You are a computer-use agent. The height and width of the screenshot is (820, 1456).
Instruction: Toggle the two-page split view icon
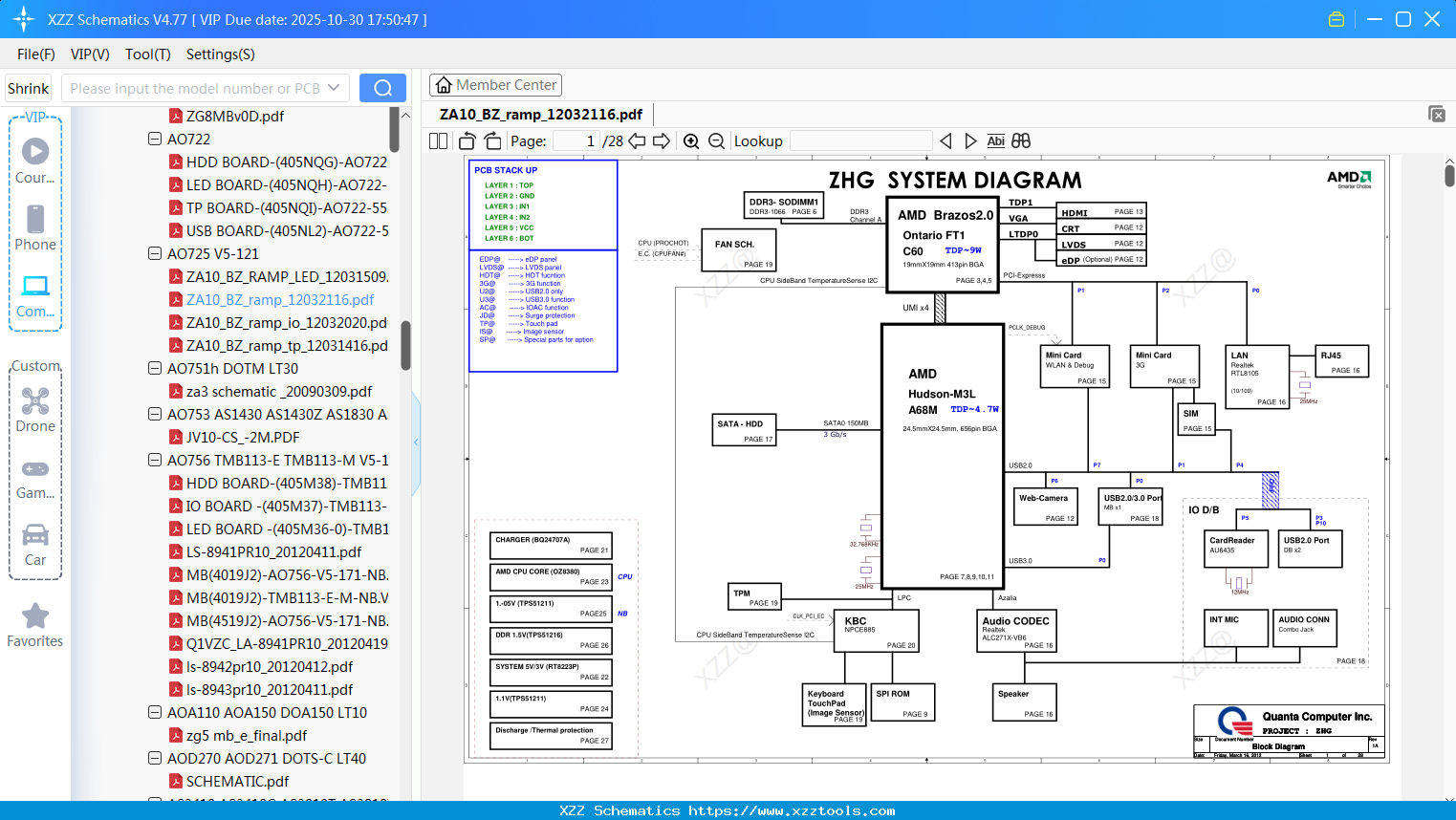pyautogui.click(x=439, y=141)
